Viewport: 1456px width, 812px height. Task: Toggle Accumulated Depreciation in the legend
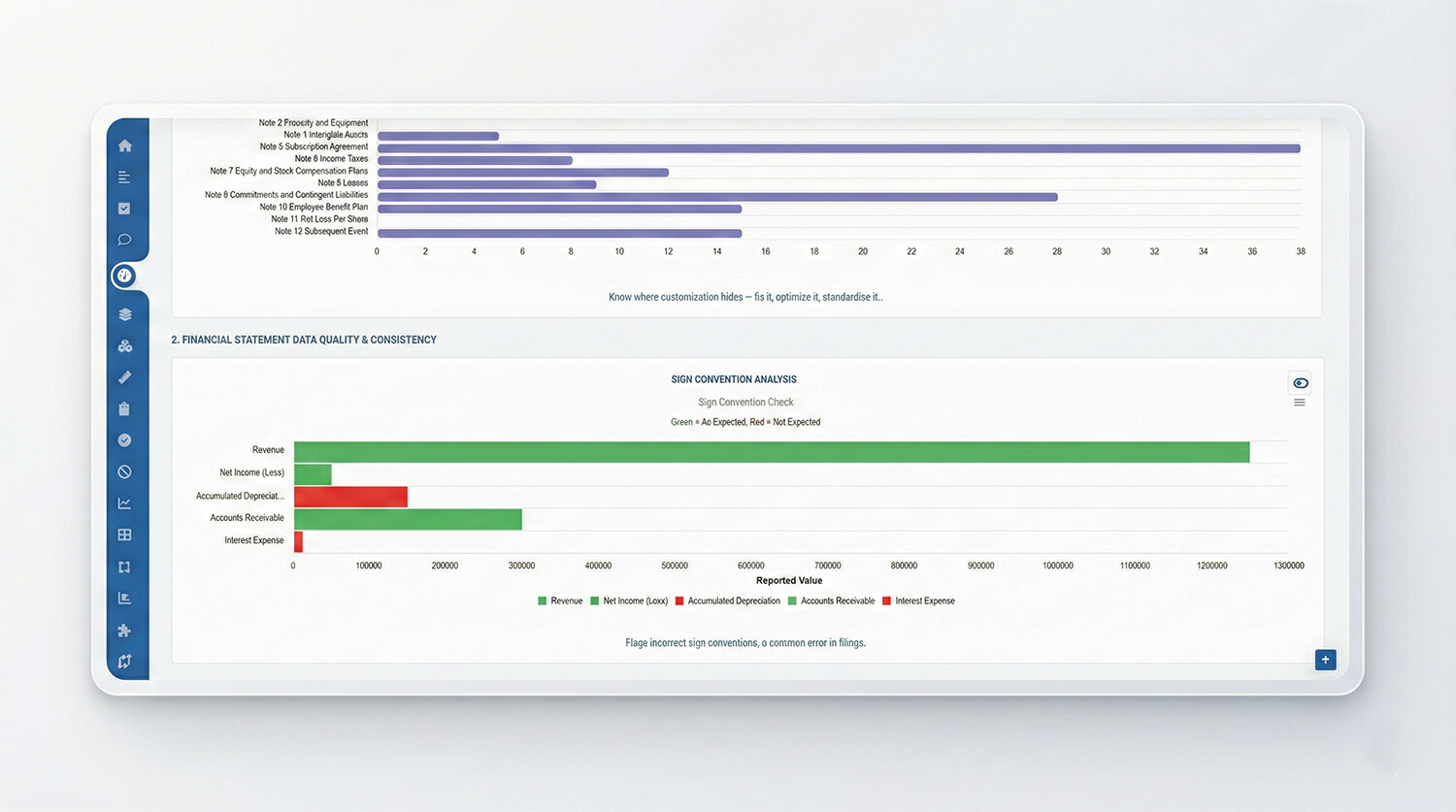[x=727, y=601]
